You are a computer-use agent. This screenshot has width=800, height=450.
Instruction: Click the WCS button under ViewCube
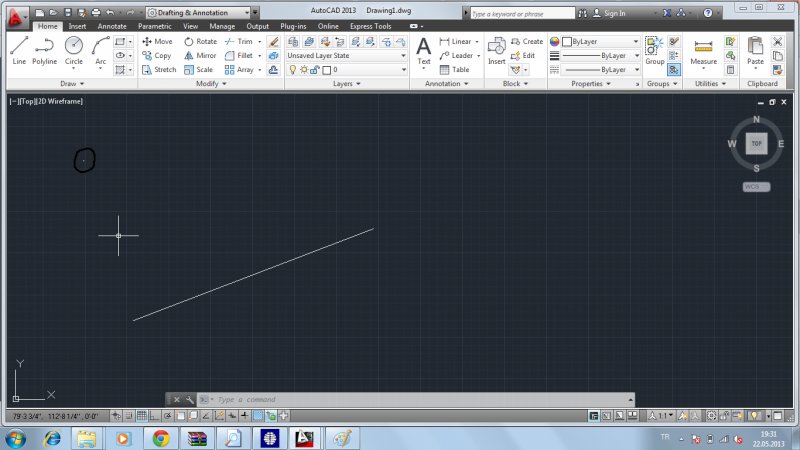[756, 187]
